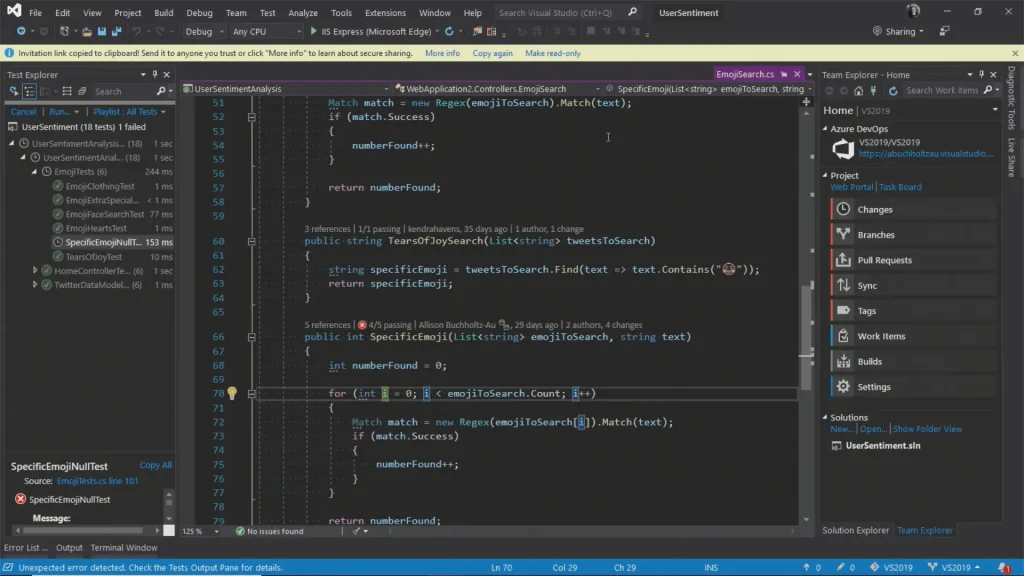The width and height of the screenshot is (1024, 576).
Task: Open the Team Explorer Settings tile
Action: pyautogui.click(x=912, y=387)
